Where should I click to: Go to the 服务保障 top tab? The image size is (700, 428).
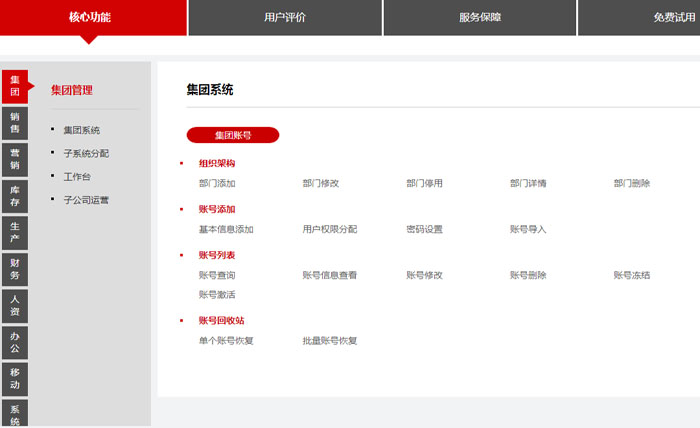[x=479, y=17]
